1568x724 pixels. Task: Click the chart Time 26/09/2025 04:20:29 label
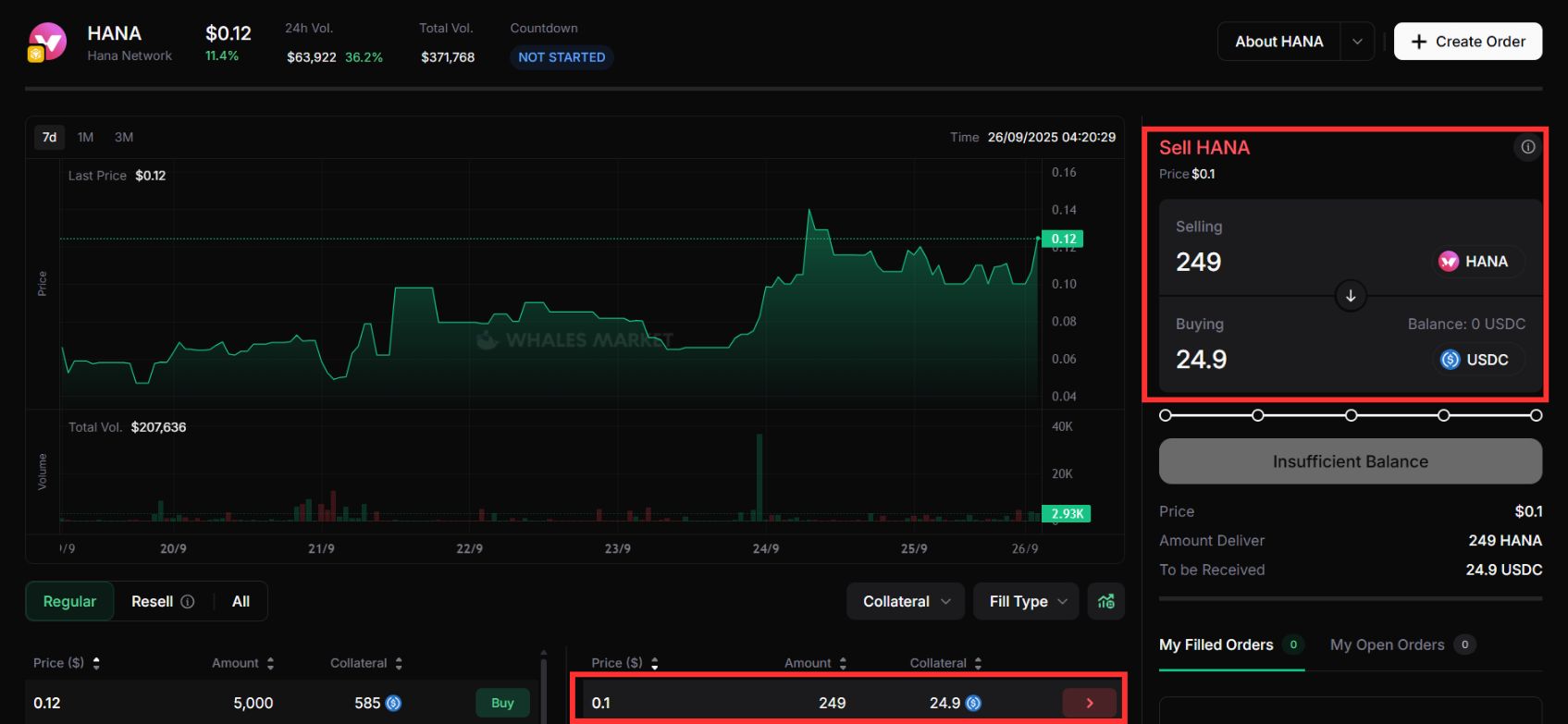1033,137
